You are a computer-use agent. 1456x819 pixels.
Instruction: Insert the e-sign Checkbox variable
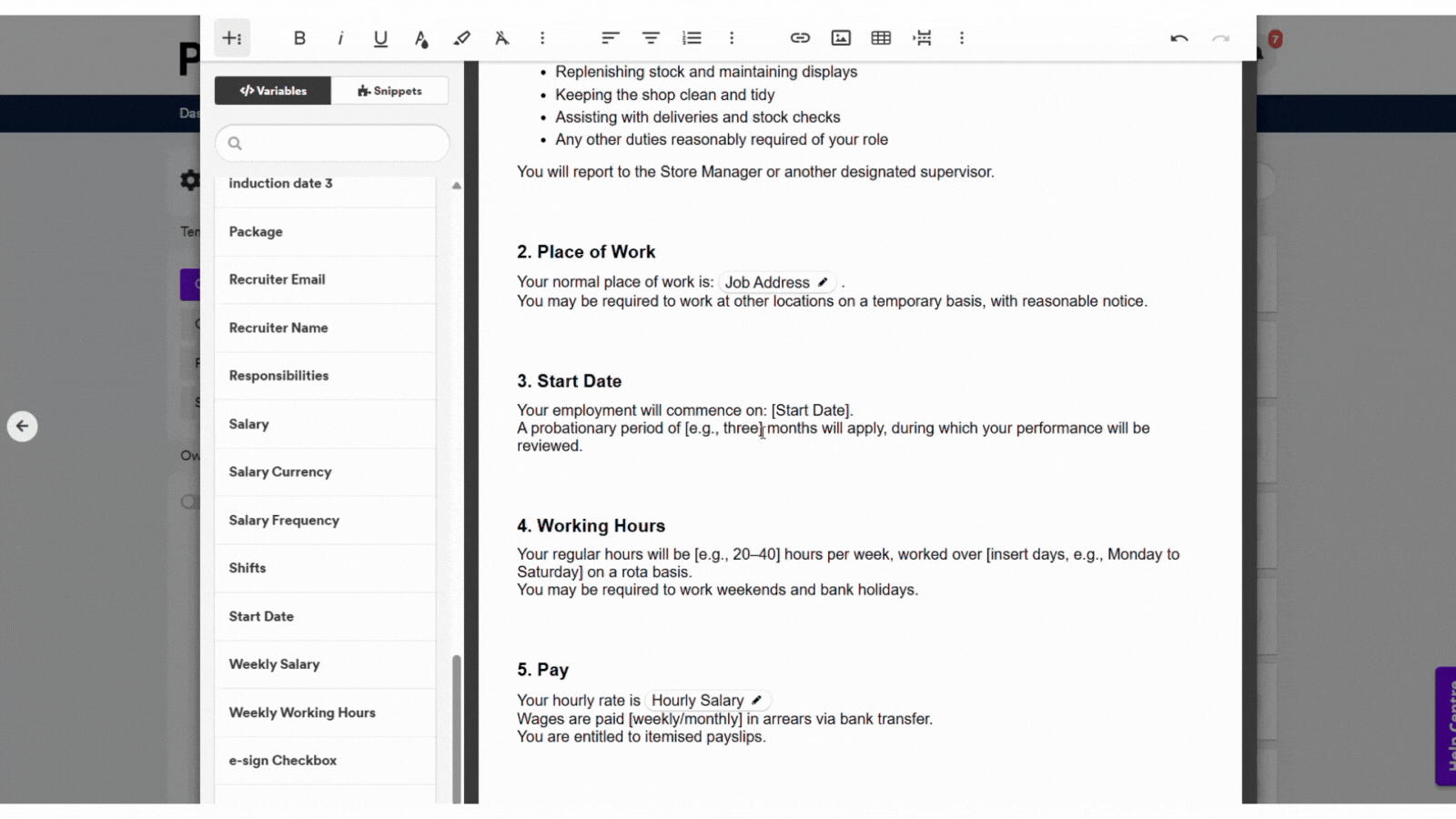tap(325, 761)
